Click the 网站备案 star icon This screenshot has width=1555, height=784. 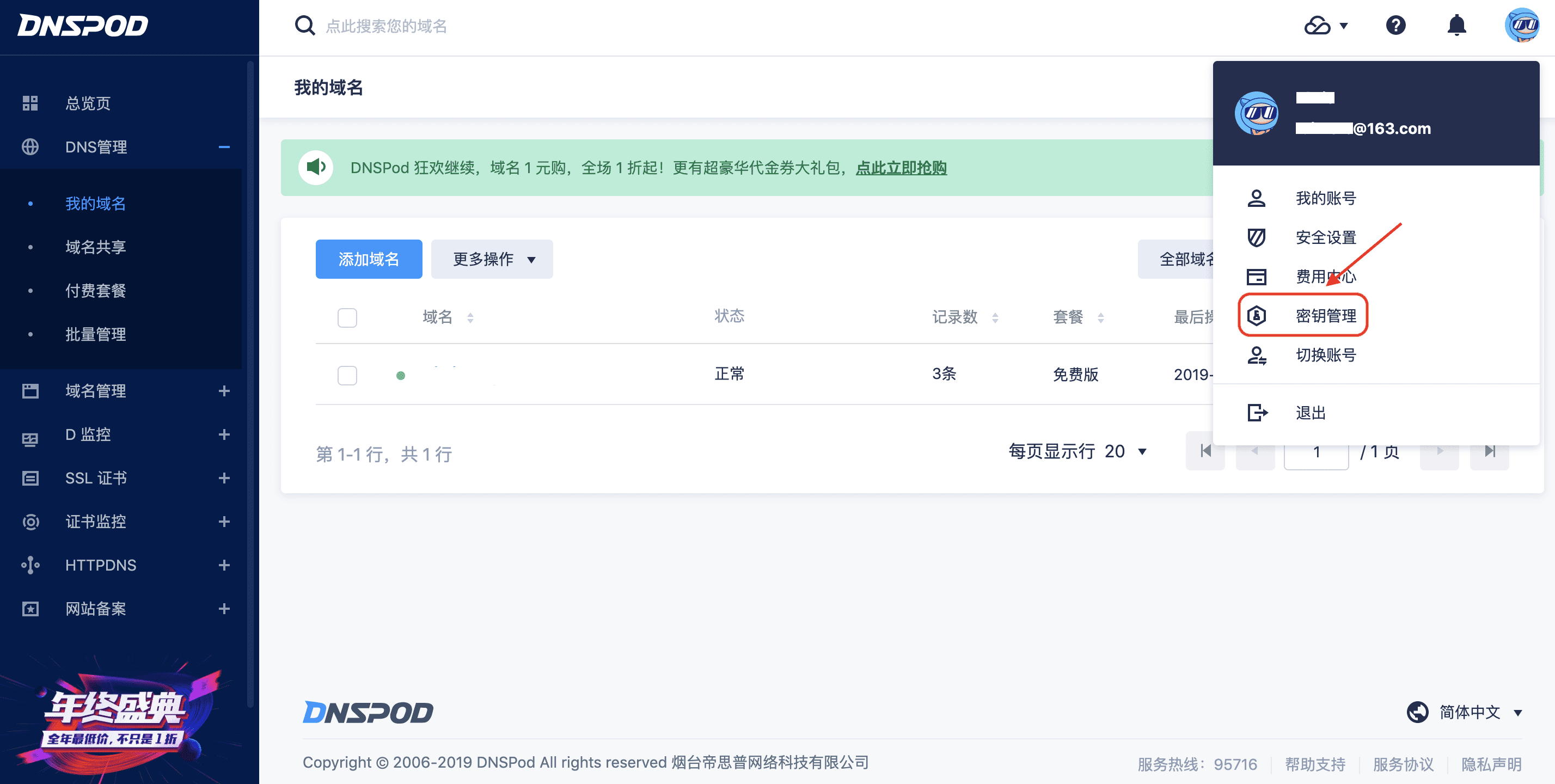(30, 608)
